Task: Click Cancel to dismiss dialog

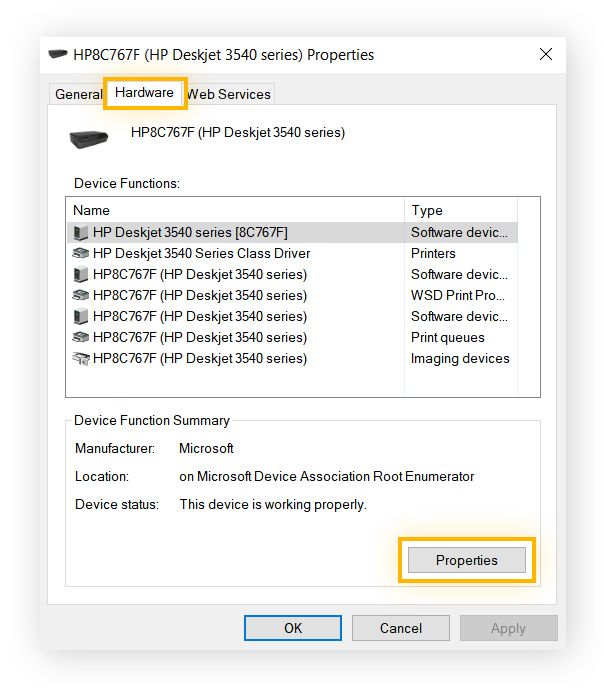Action: tap(400, 628)
